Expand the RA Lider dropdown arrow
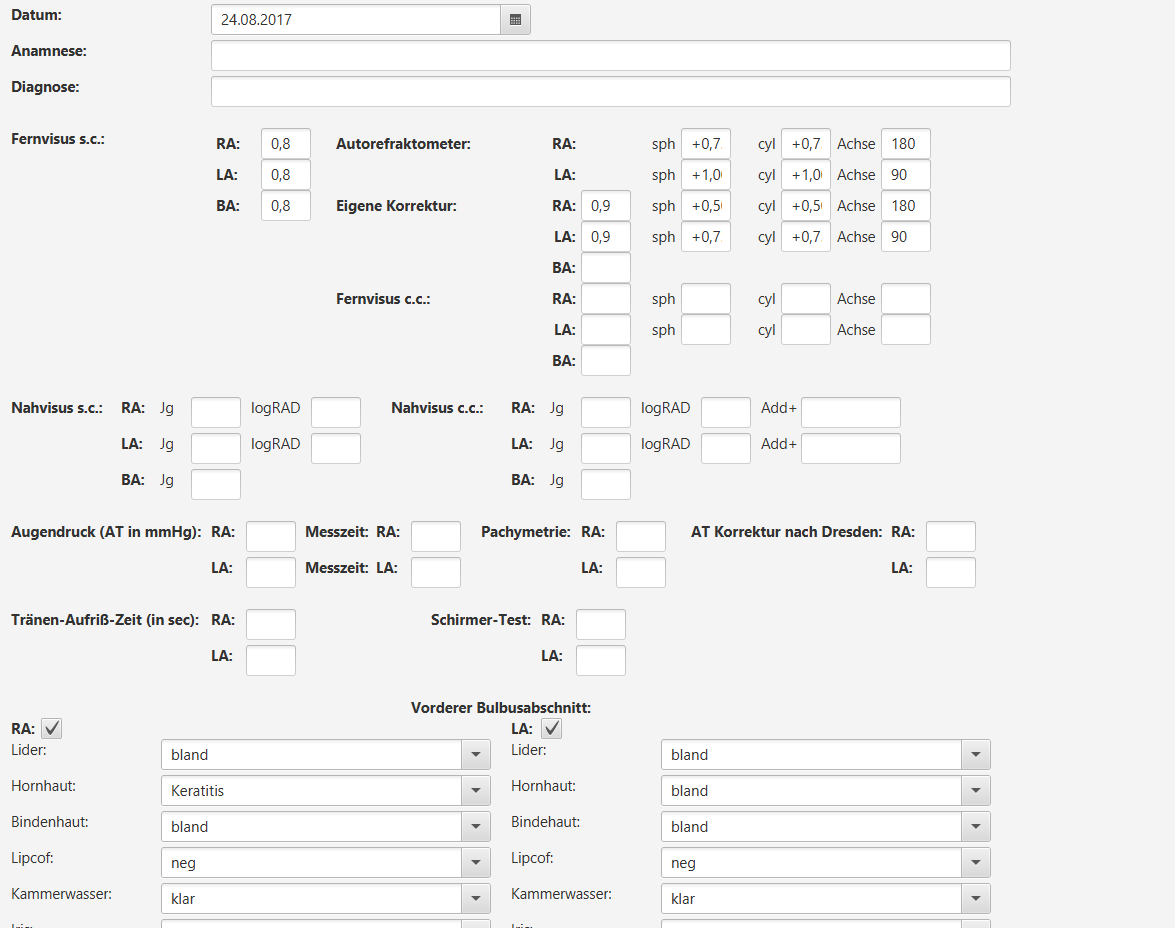This screenshot has width=1175, height=928. (476, 755)
